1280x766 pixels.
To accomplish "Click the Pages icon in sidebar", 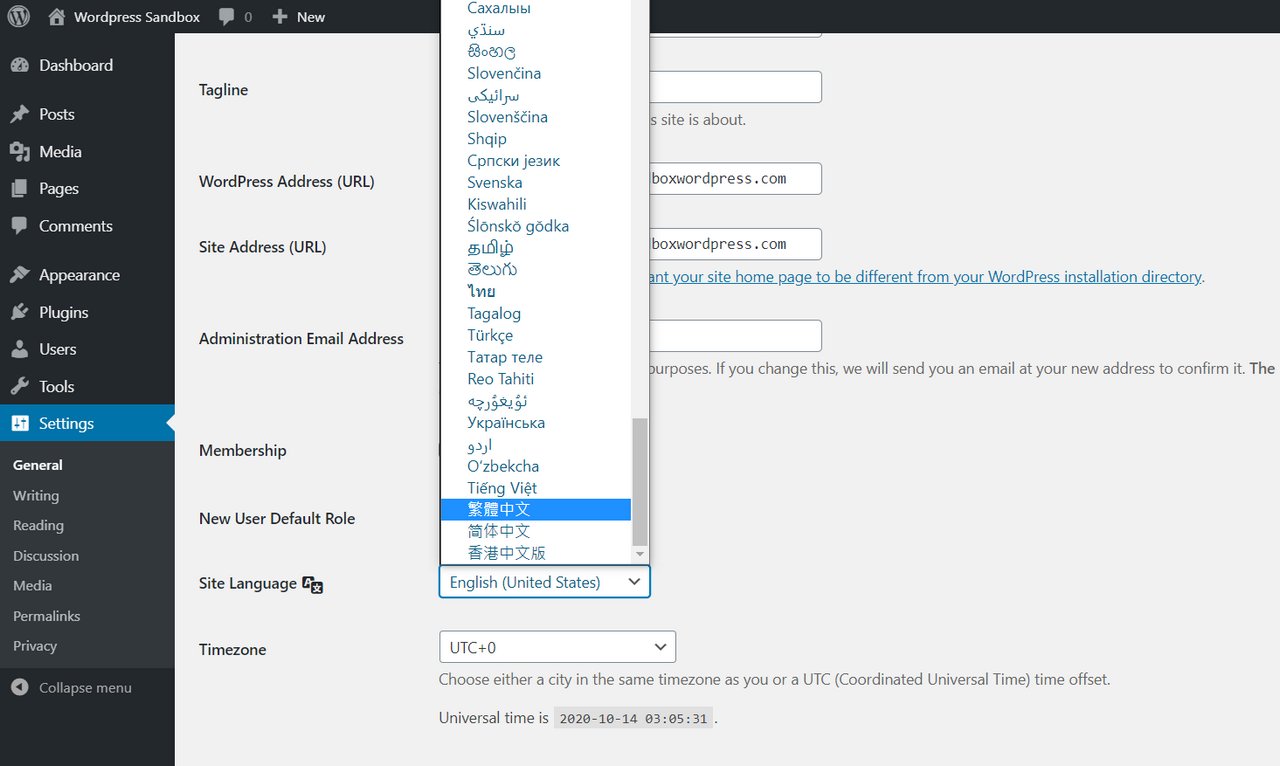I will click(x=20, y=189).
